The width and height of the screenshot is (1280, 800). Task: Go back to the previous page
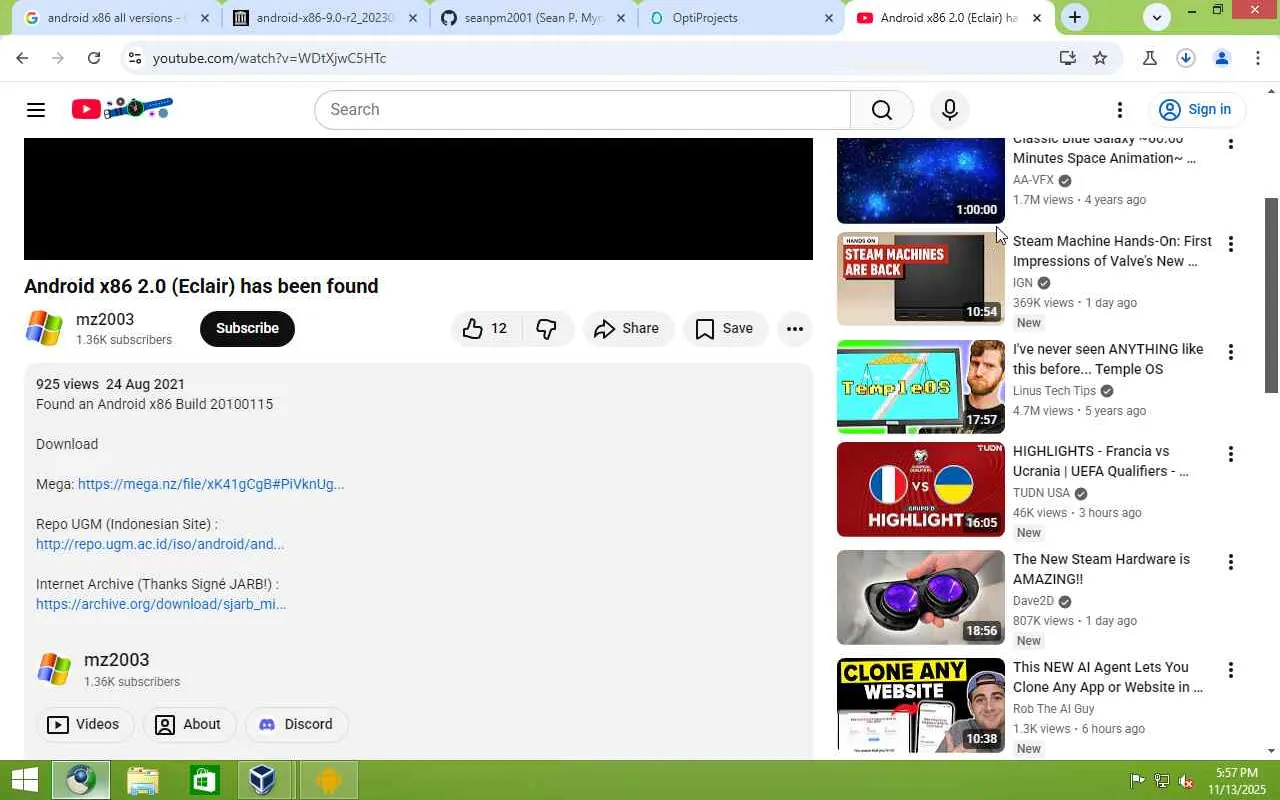(x=22, y=58)
